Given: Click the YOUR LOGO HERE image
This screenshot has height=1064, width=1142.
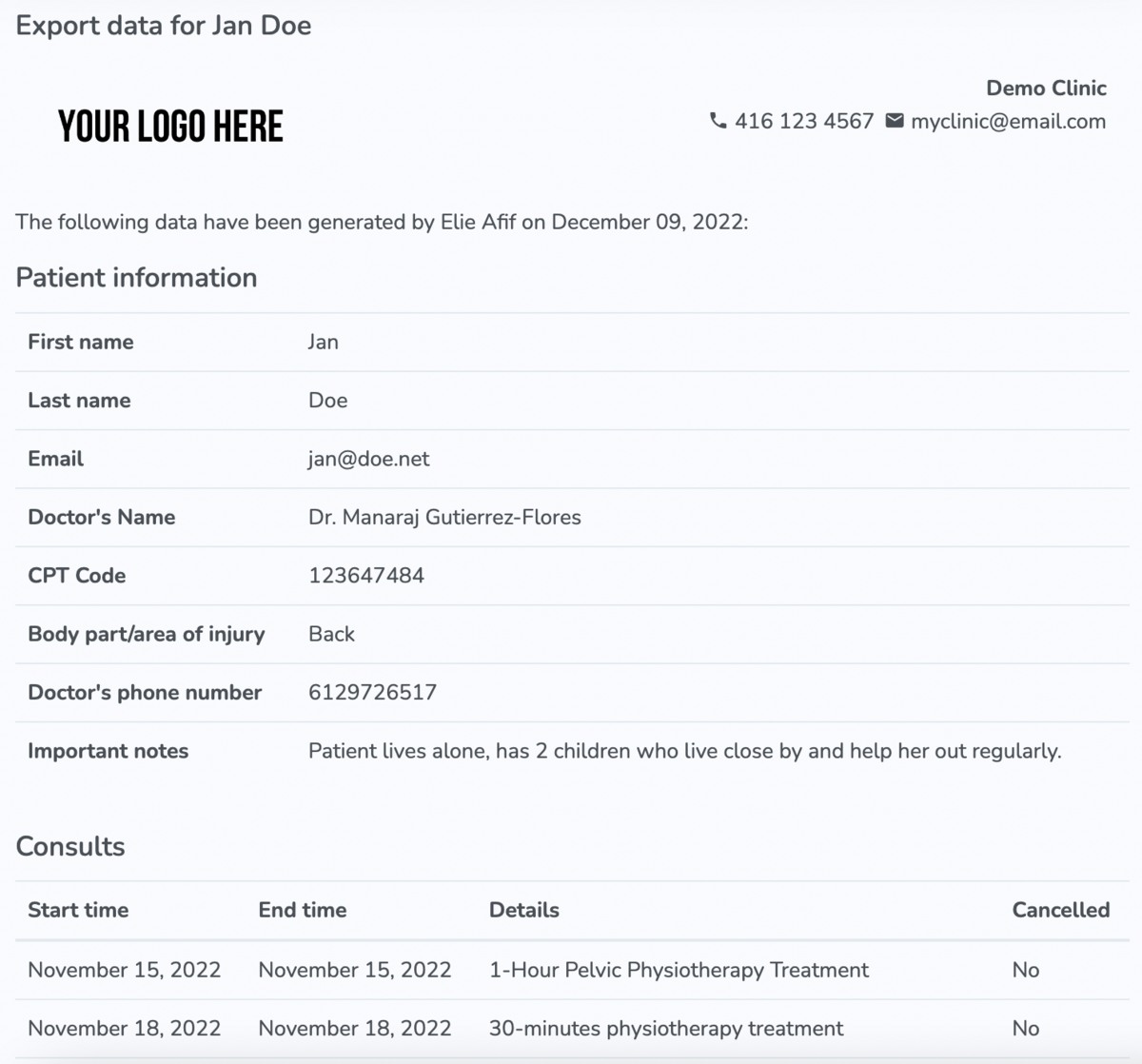Looking at the screenshot, I should click(170, 127).
